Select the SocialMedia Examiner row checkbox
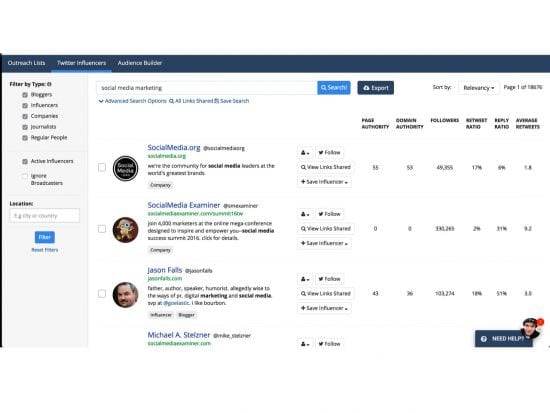The width and height of the screenshot is (550, 413). pos(102,229)
